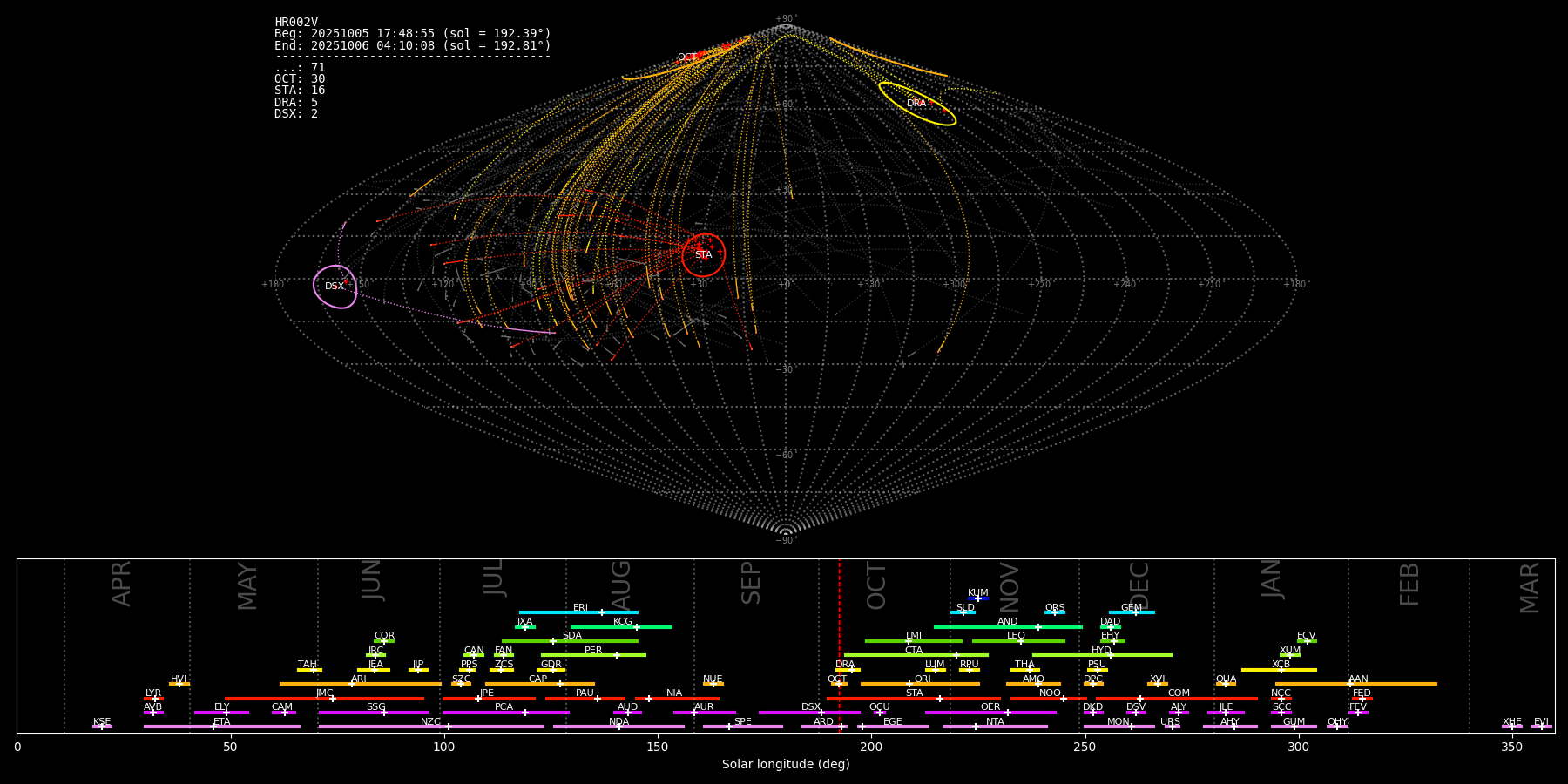
Task: Click the QUA shower marker in January
Action: point(1226,684)
